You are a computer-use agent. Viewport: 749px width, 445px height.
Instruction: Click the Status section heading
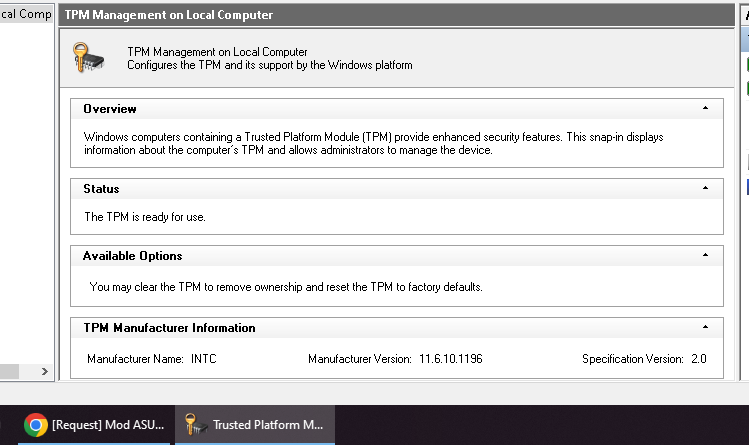point(101,189)
